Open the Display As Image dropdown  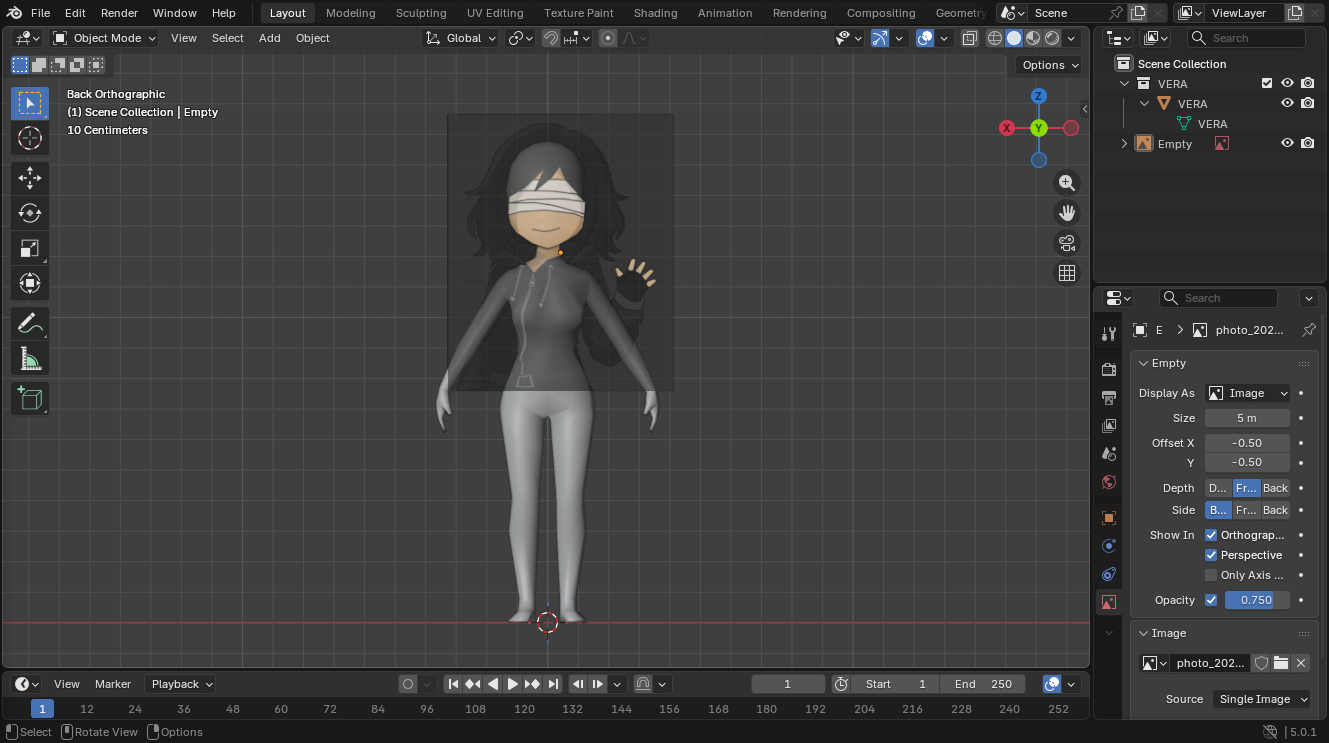click(x=1247, y=393)
